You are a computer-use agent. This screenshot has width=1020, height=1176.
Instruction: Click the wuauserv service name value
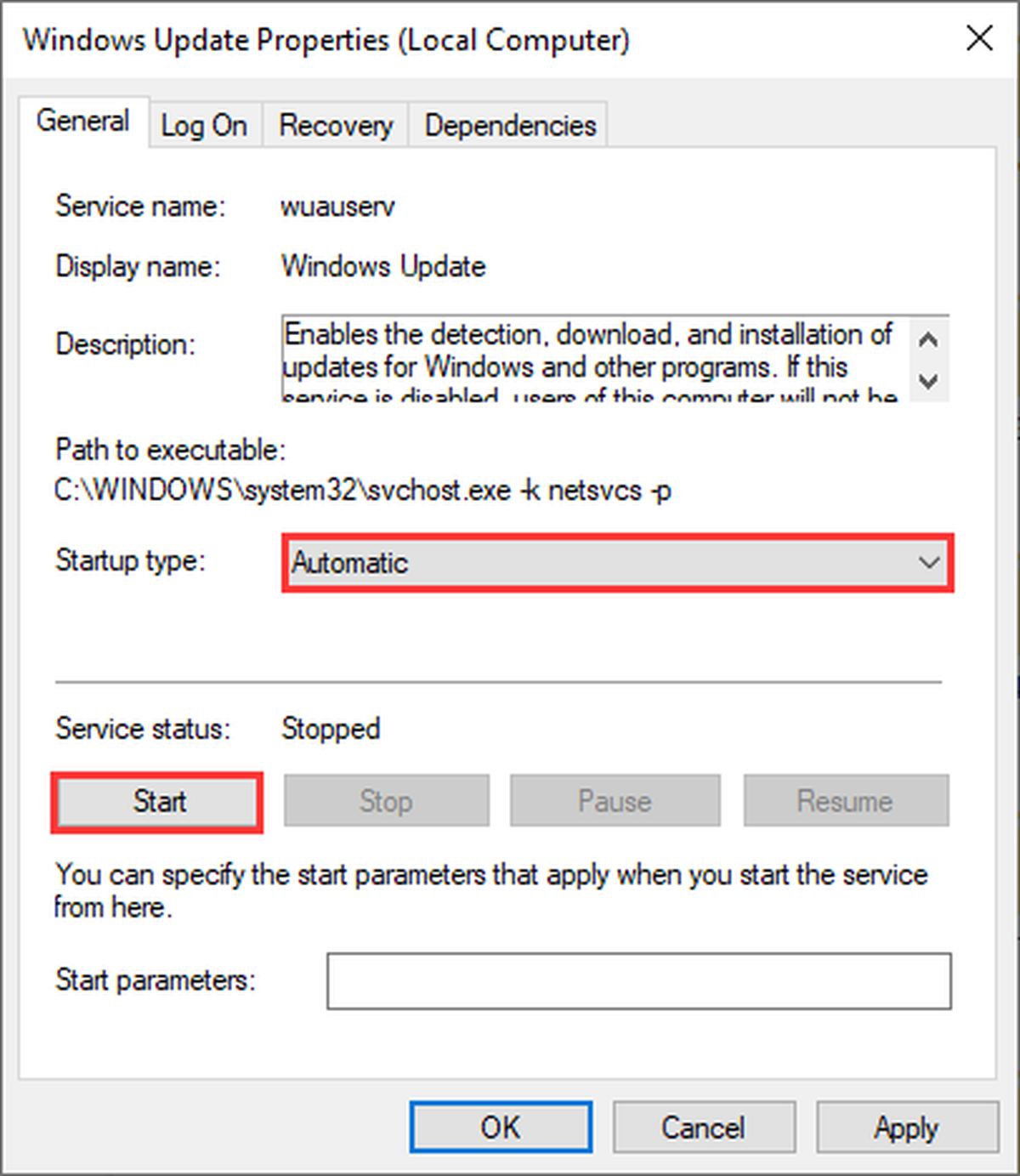(x=337, y=207)
